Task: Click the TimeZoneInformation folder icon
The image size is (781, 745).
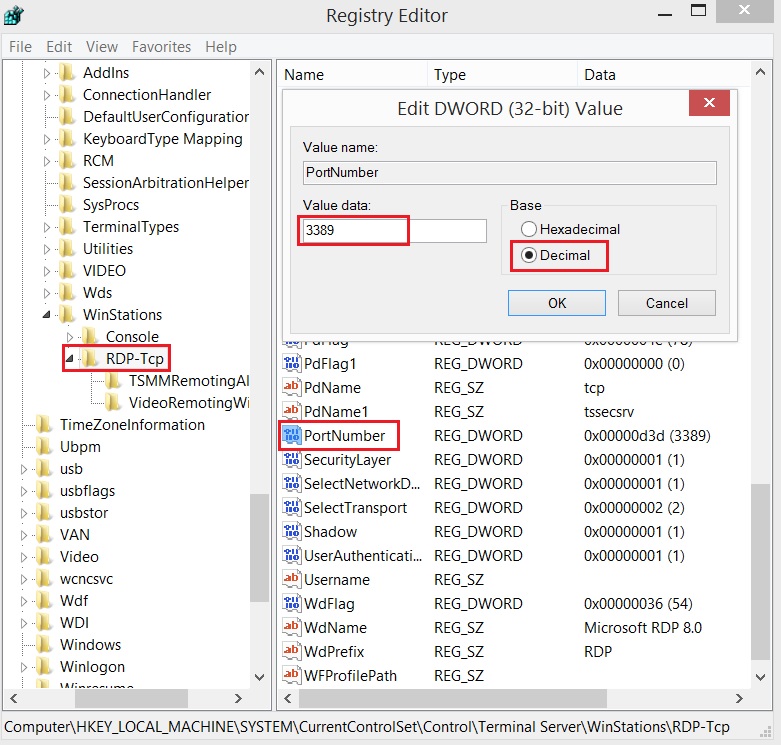Action: point(44,425)
